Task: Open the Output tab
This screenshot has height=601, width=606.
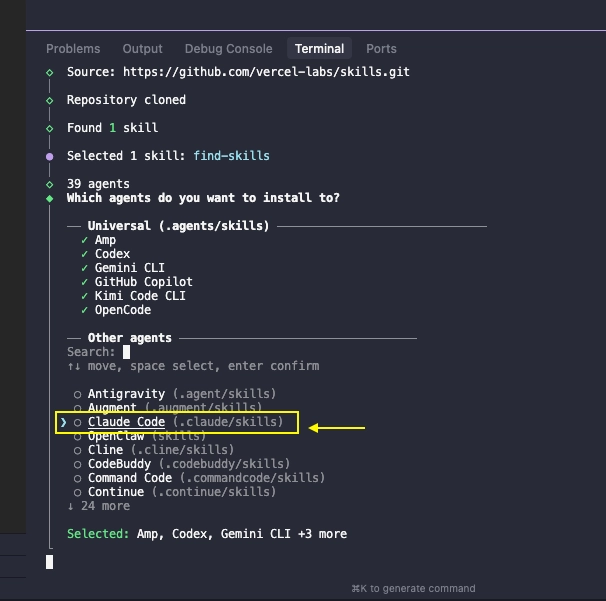Action: (x=142, y=48)
